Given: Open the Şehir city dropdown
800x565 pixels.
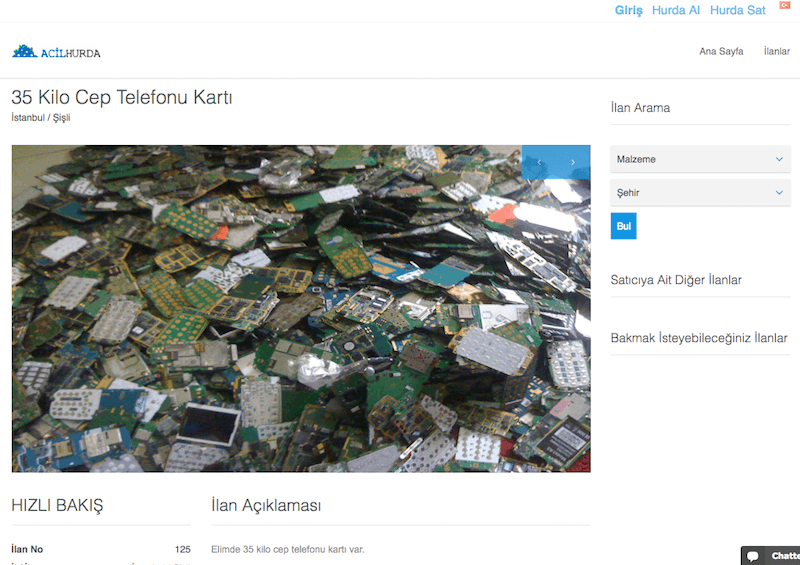Looking at the screenshot, I should pyautogui.click(x=700, y=193).
